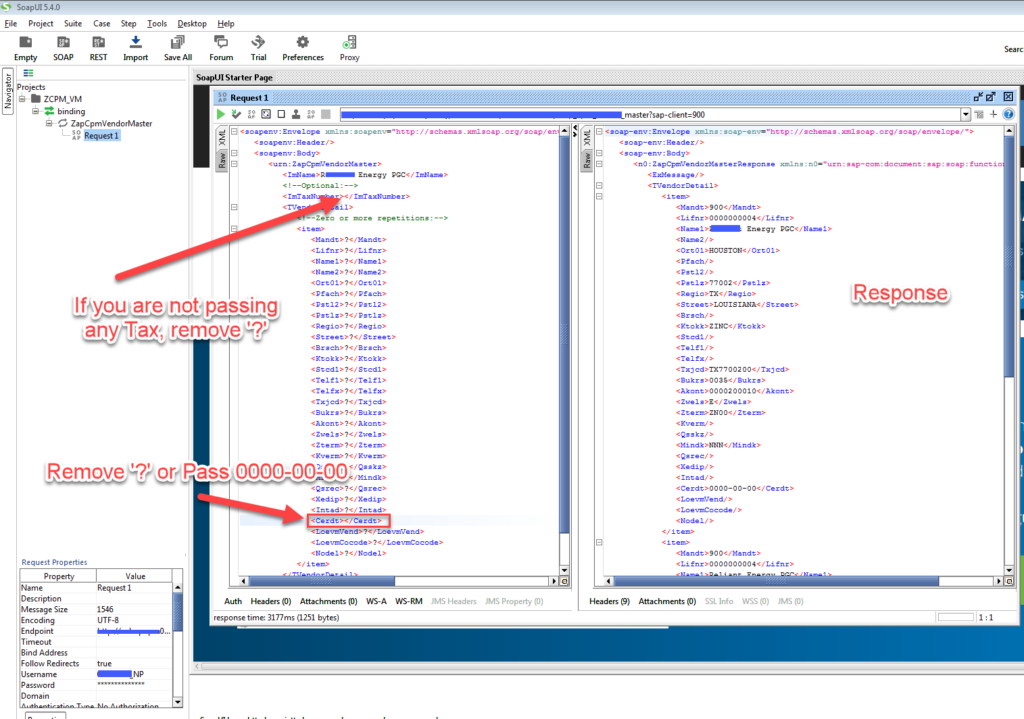Viewport: 1024px width, 719px height.
Task: Click the create empty request square icon
Action: pyautogui.click(x=281, y=114)
